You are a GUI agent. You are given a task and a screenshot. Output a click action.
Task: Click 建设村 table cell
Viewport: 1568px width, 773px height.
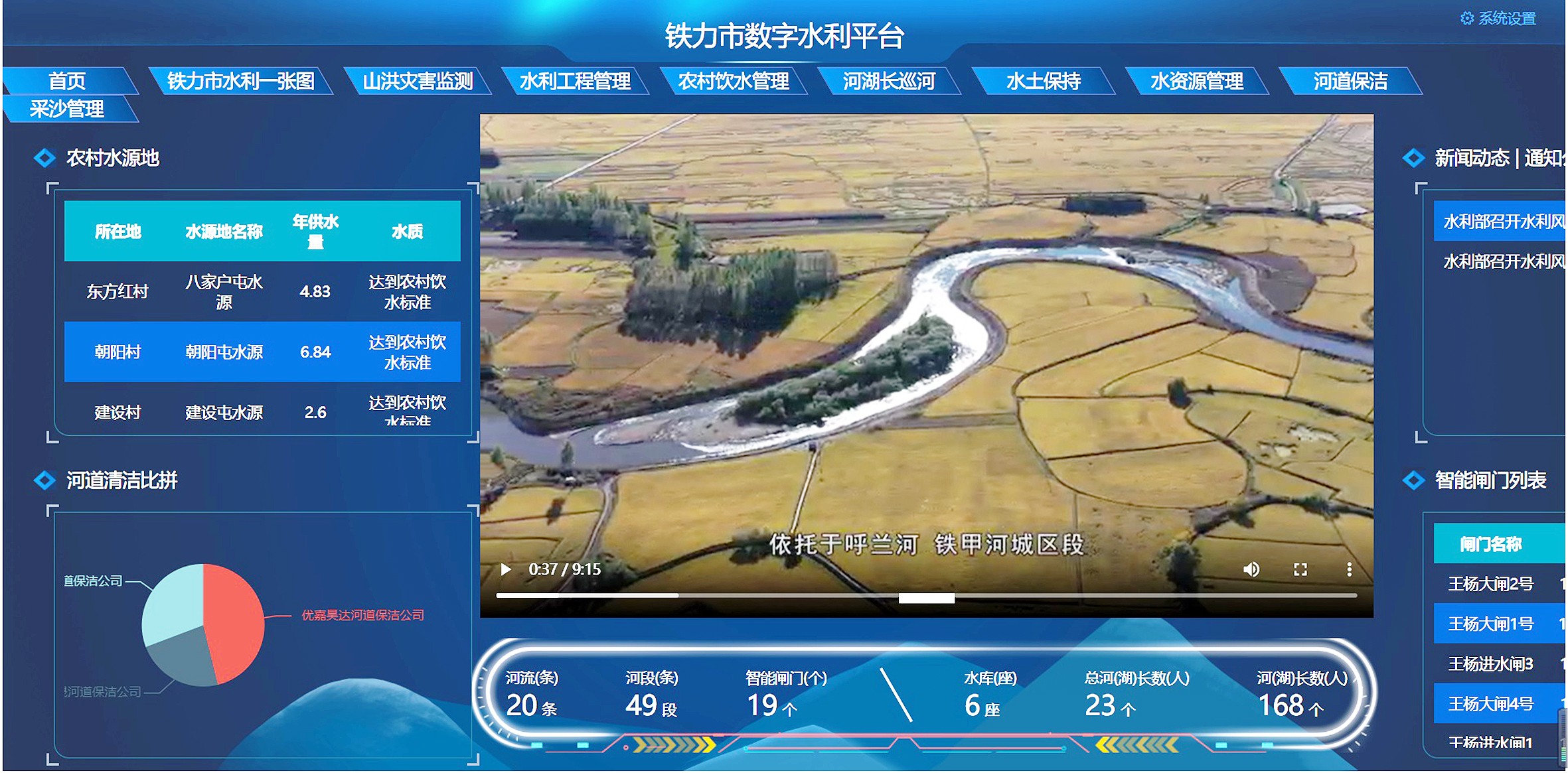tap(118, 412)
